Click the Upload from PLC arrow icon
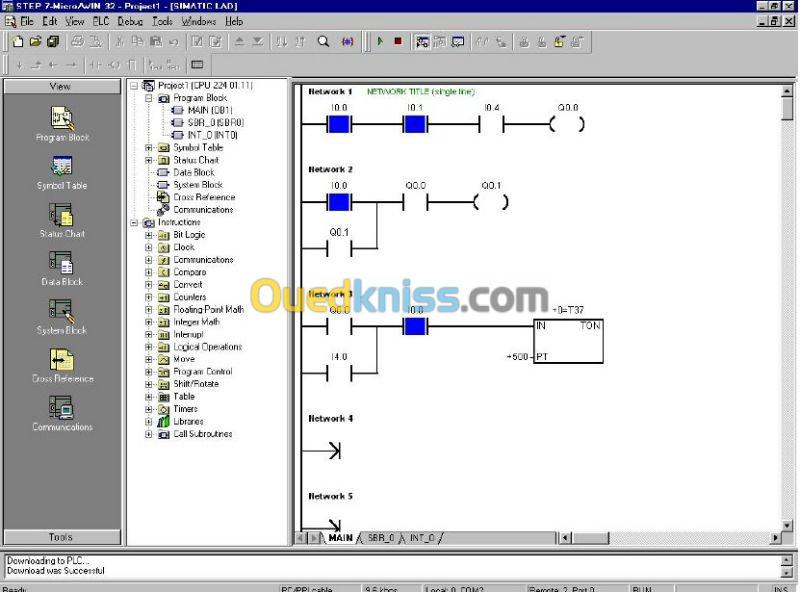 (239, 42)
